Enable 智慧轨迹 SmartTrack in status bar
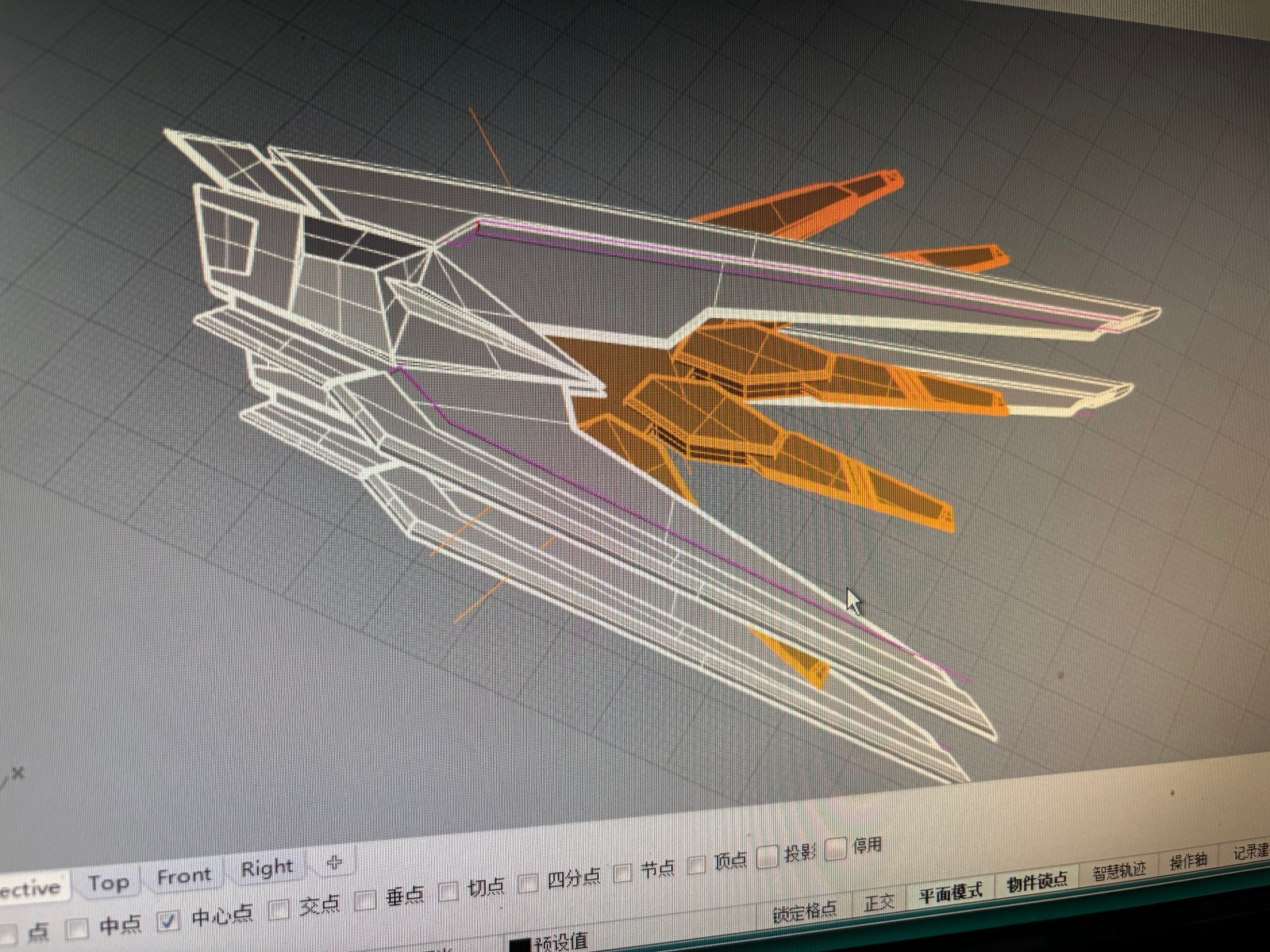The width and height of the screenshot is (1270, 952). (1118, 872)
